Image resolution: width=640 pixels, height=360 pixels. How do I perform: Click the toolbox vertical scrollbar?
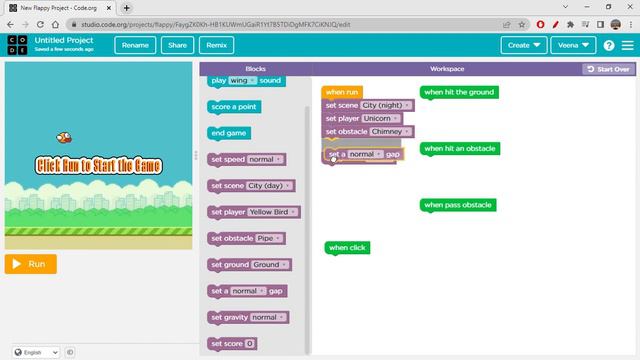pyautogui.click(x=307, y=229)
